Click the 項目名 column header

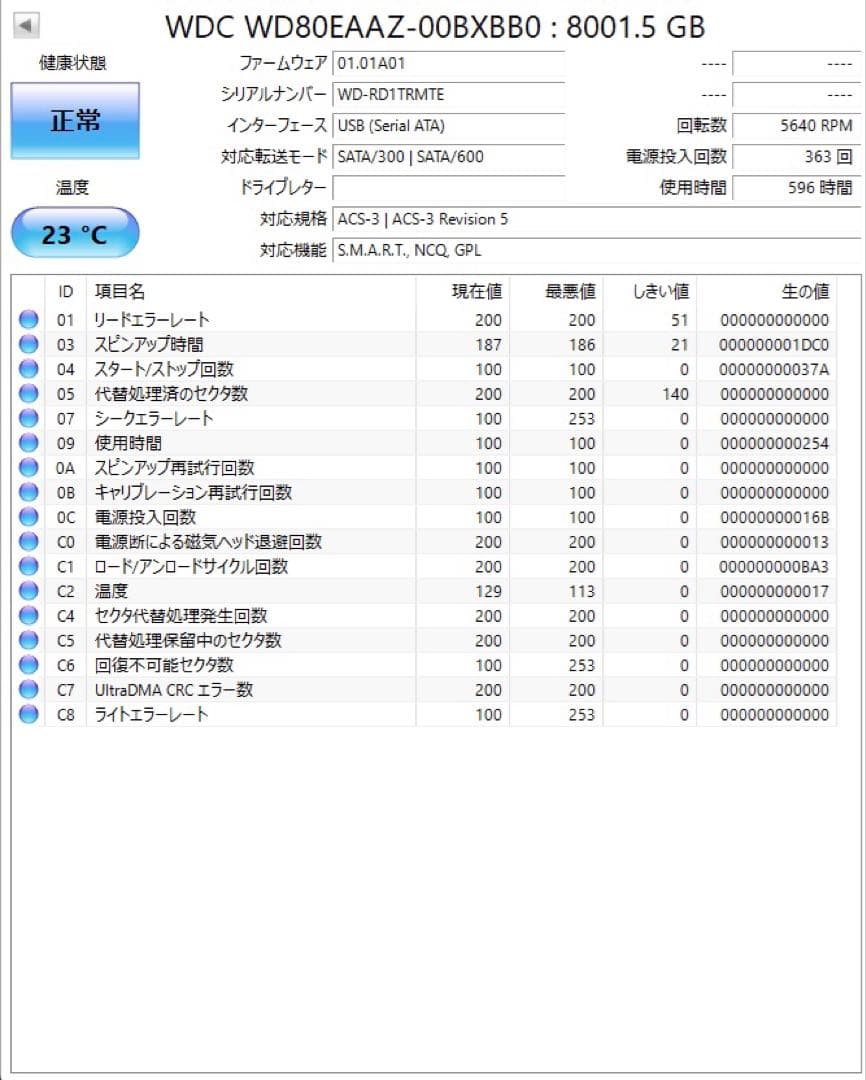coord(251,291)
